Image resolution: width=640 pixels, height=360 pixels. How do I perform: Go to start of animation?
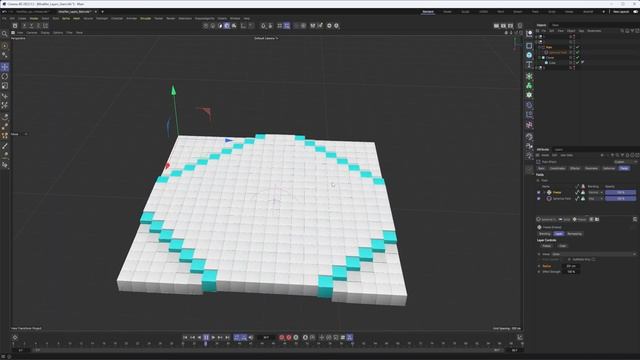tap(185, 338)
